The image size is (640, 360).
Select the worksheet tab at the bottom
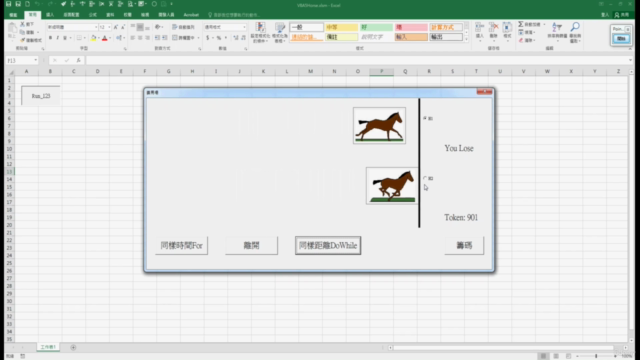[x=48, y=347]
